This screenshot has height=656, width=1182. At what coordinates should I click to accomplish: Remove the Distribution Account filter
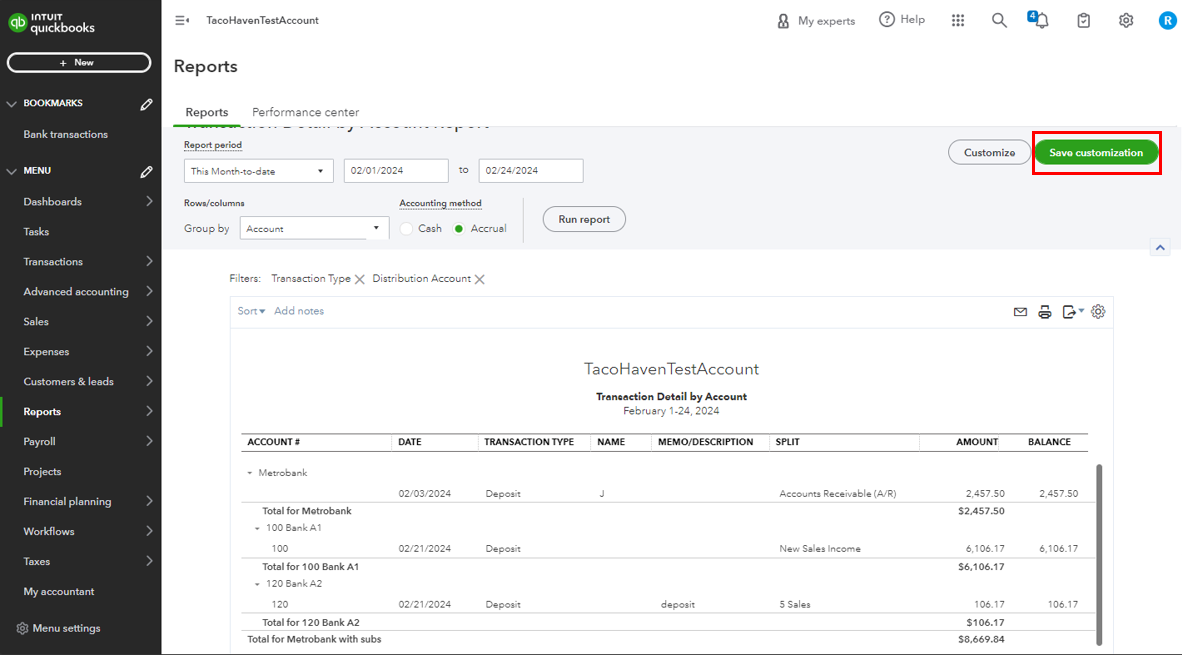coord(479,279)
